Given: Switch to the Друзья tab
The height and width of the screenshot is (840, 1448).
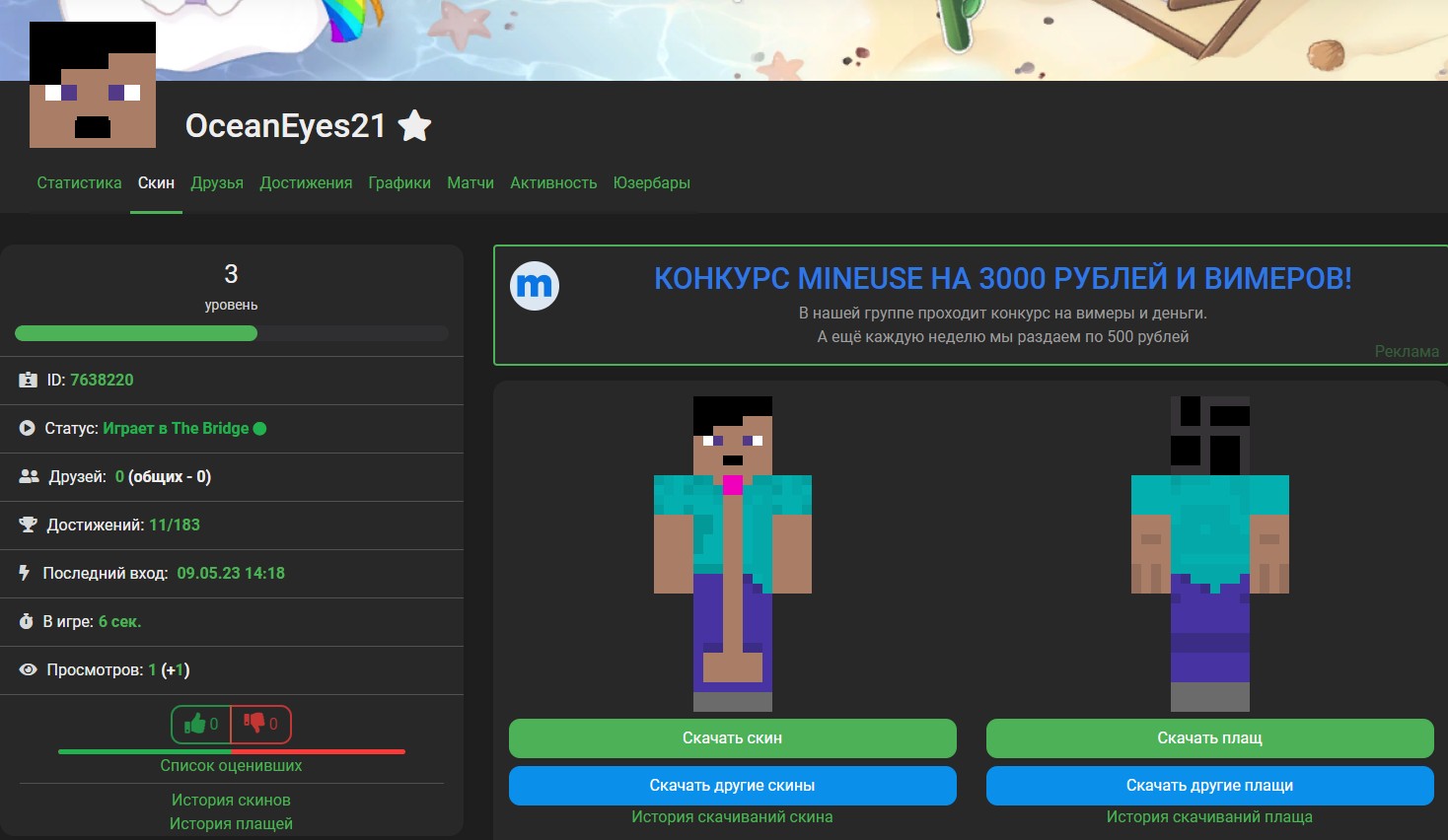Looking at the screenshot, I should (217, 183).
